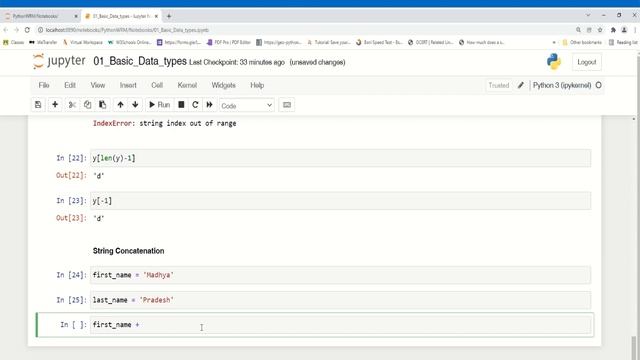Open the Reading list
The height and width of the screenshot is (360, 640).
click(x=623, y=42)
